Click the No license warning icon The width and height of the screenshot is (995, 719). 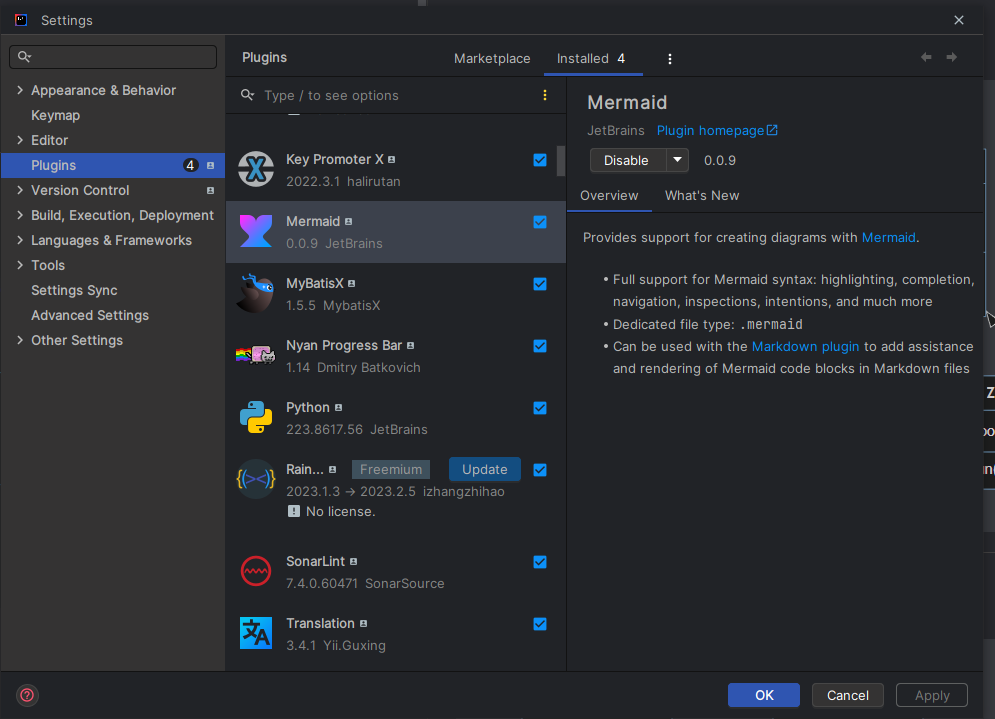pos(294,511)
